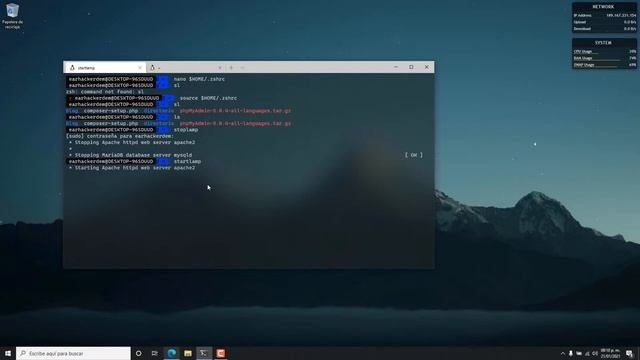Launch Microsoft Edge from taskbar
Screen dimensions: 640x360
click(x=171, y=353)
